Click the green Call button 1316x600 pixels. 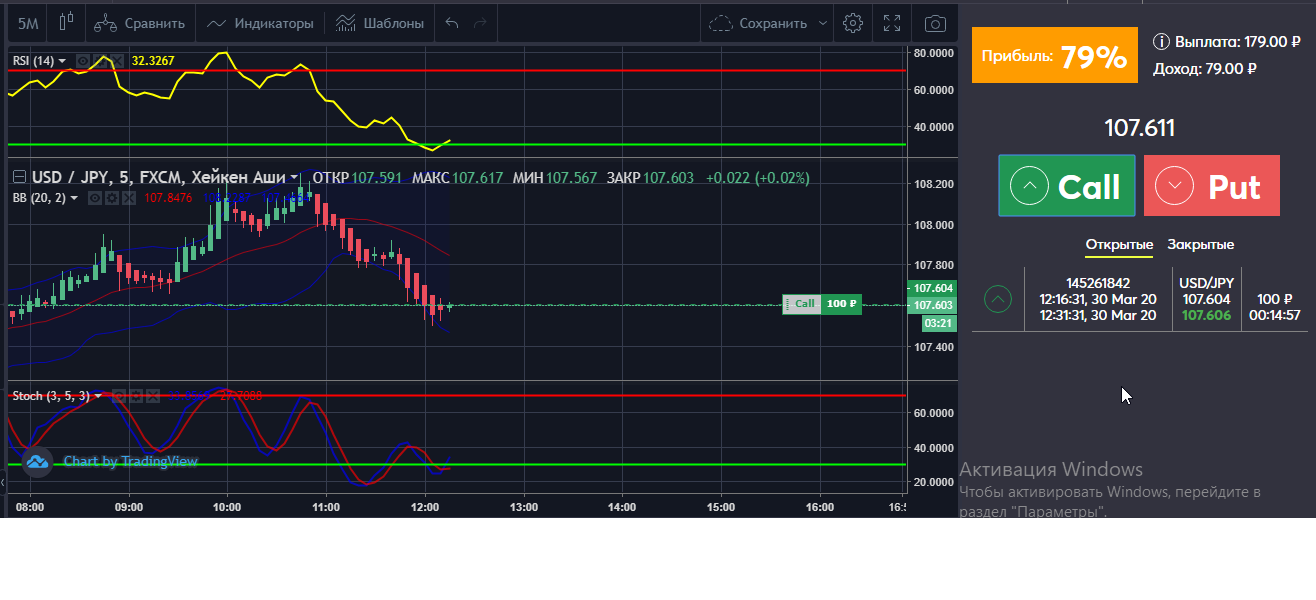tap(1066, 186)
